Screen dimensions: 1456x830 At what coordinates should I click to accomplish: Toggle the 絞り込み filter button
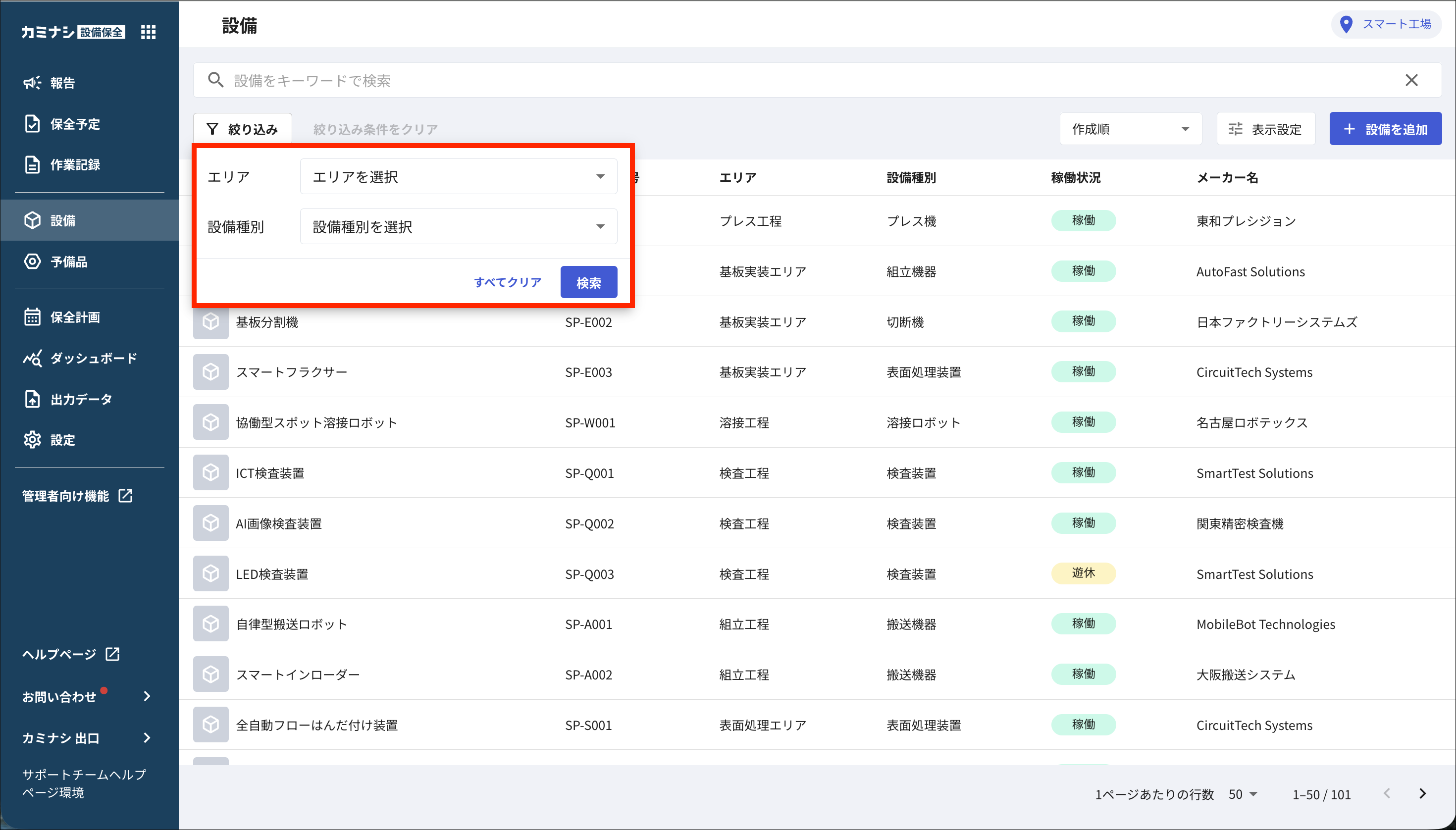242,129
